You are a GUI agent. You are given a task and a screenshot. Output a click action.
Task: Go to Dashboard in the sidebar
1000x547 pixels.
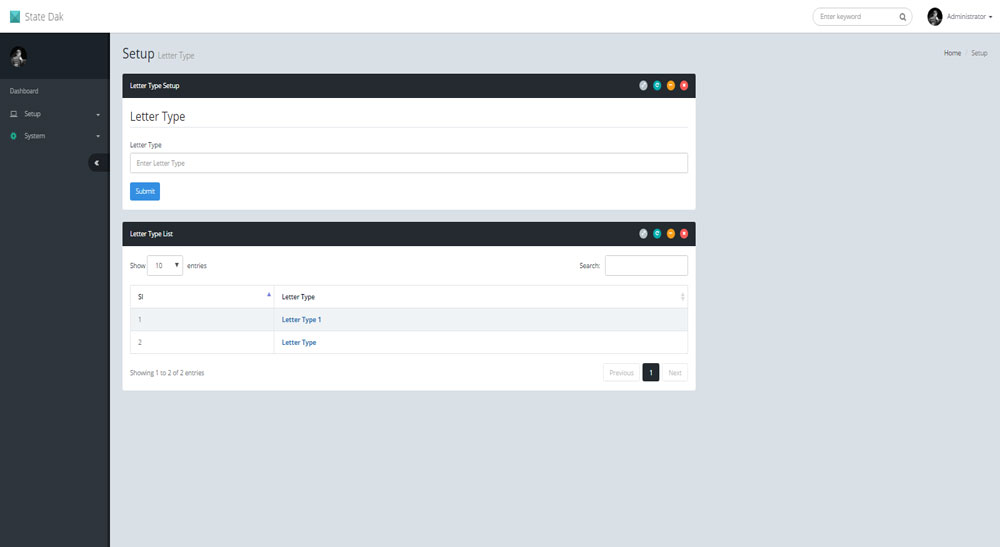pos(24,91)
